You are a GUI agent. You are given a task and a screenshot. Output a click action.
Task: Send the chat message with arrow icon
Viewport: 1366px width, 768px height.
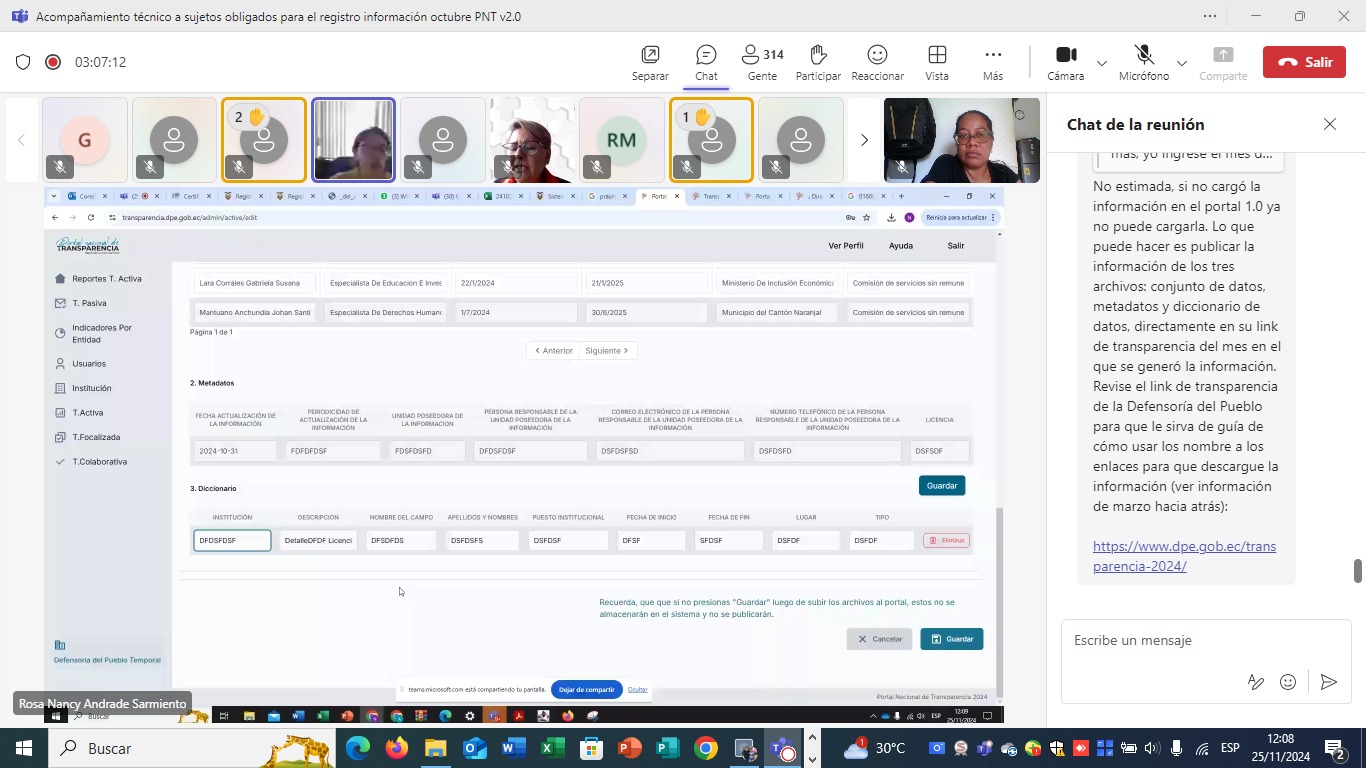coord(1328,682)
